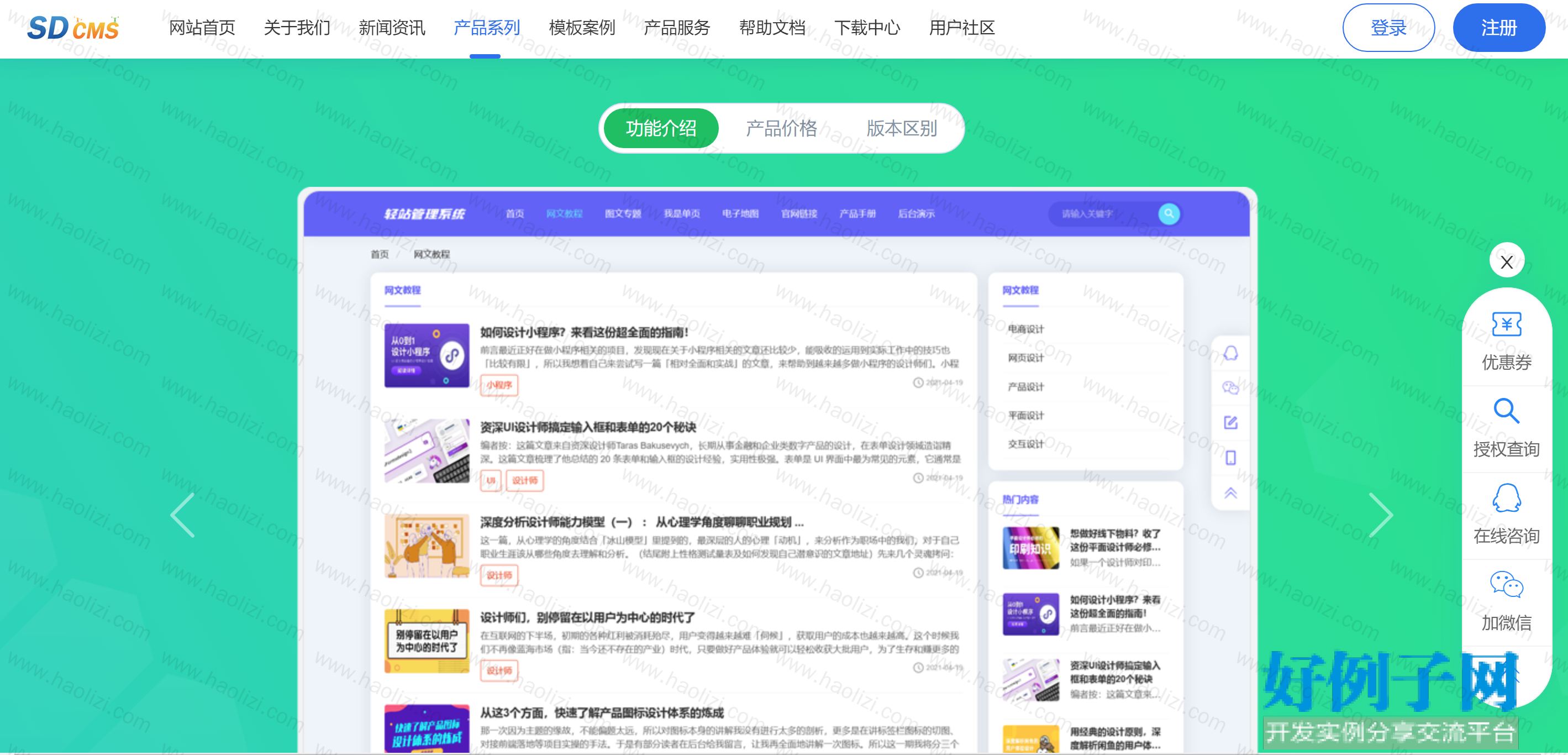Click the SDCMS logo
The image size is (1568, 755).
pyautogui.click(x=73, y=28)
